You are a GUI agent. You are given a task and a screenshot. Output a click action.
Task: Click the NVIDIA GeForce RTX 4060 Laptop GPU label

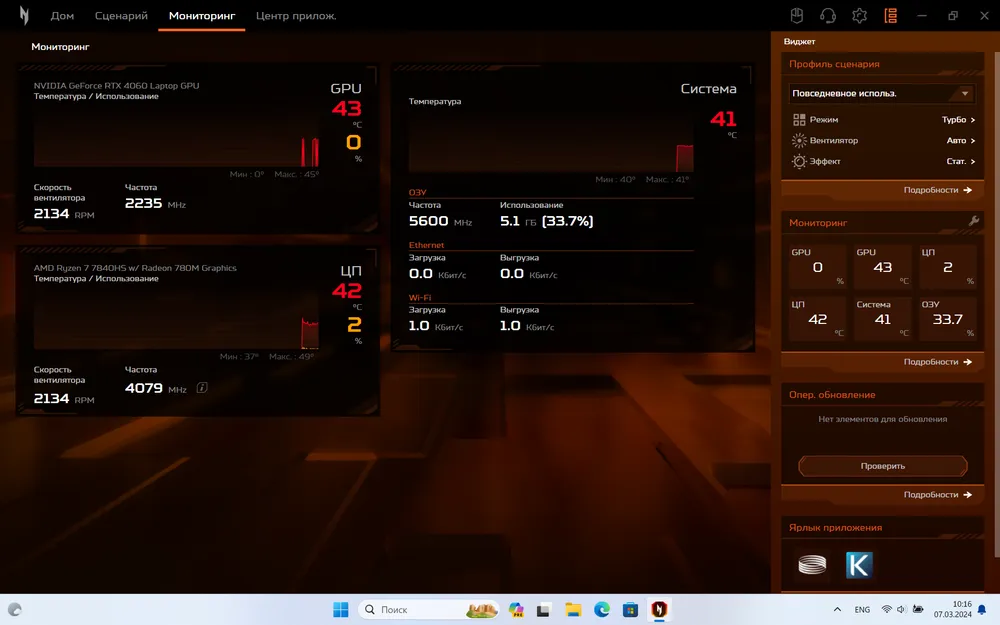(x=116, y=85)
